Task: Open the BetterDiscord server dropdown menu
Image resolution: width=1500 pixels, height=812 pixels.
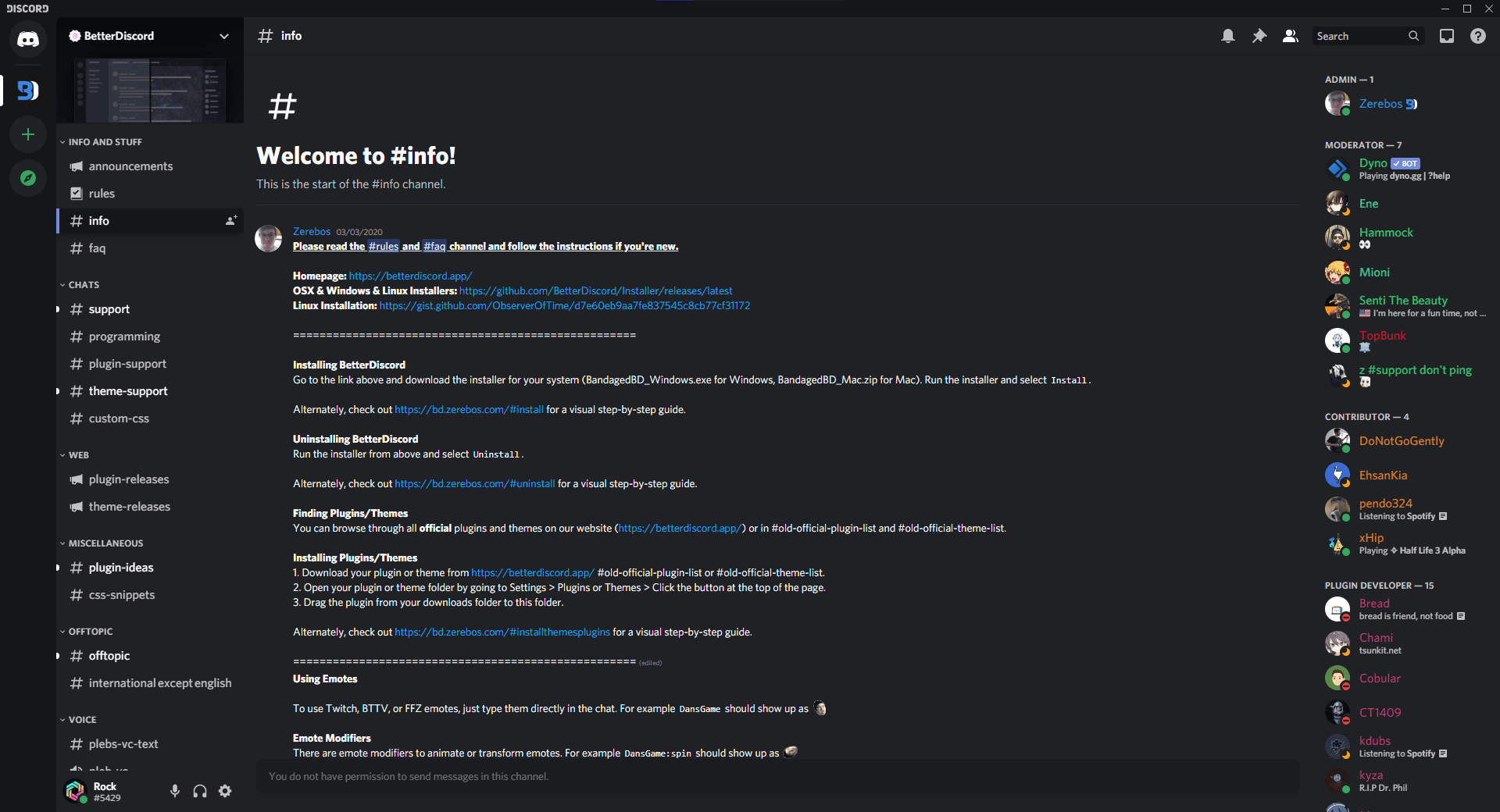Action: pyautogui.click(x=150, y=36)
